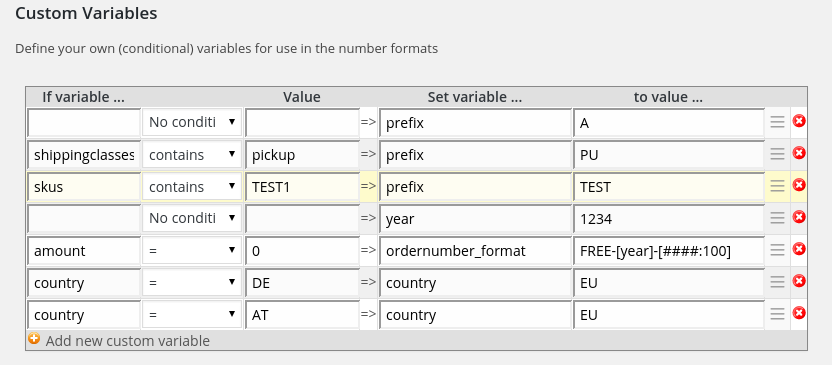Open the contains dropdown for shippingclasses
Image resolution: width=832 pixels, height=365 pixels.
192,154
